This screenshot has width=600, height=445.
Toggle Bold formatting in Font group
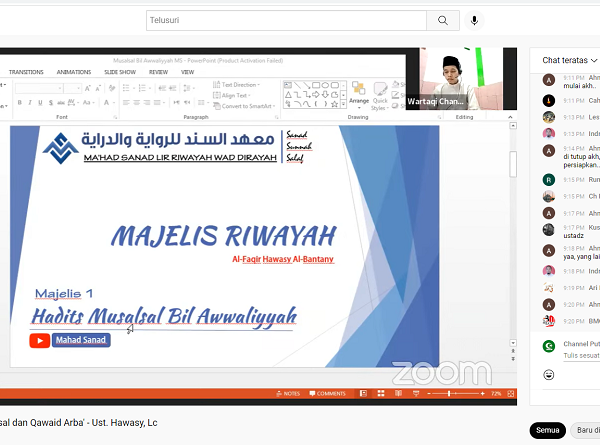[20, 103]
